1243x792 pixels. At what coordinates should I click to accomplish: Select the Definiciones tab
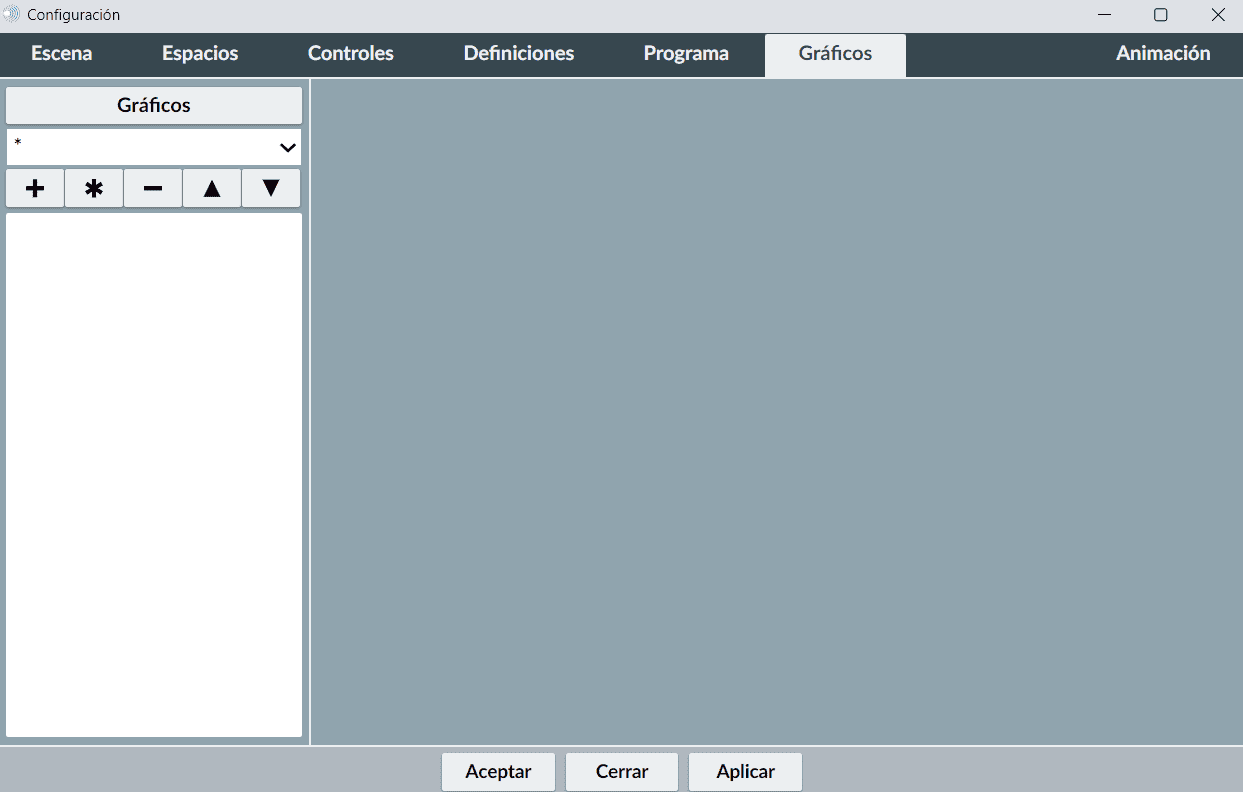coord(518,54)
